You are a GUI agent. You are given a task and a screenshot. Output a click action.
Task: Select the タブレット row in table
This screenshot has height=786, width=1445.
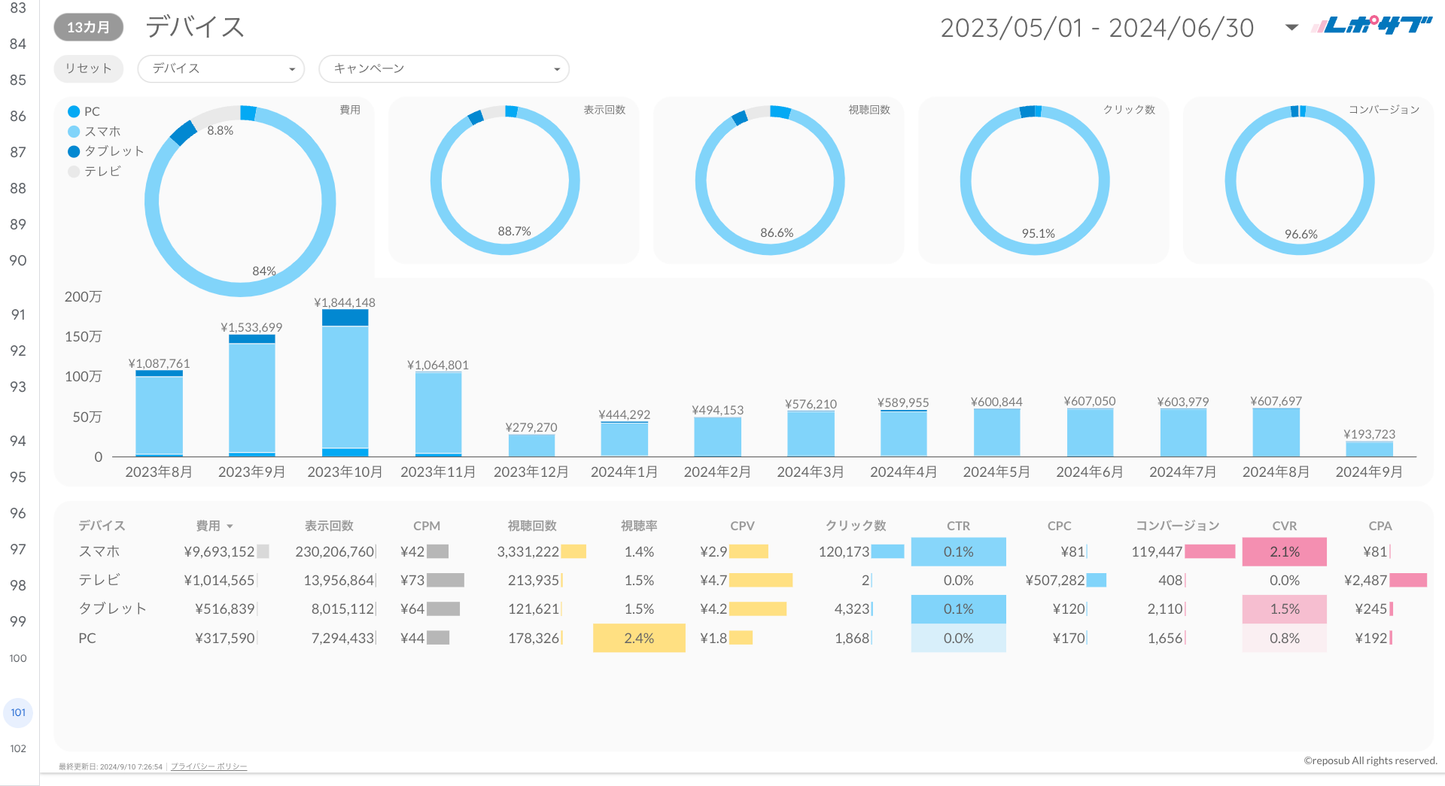click(x=743, y=608)
